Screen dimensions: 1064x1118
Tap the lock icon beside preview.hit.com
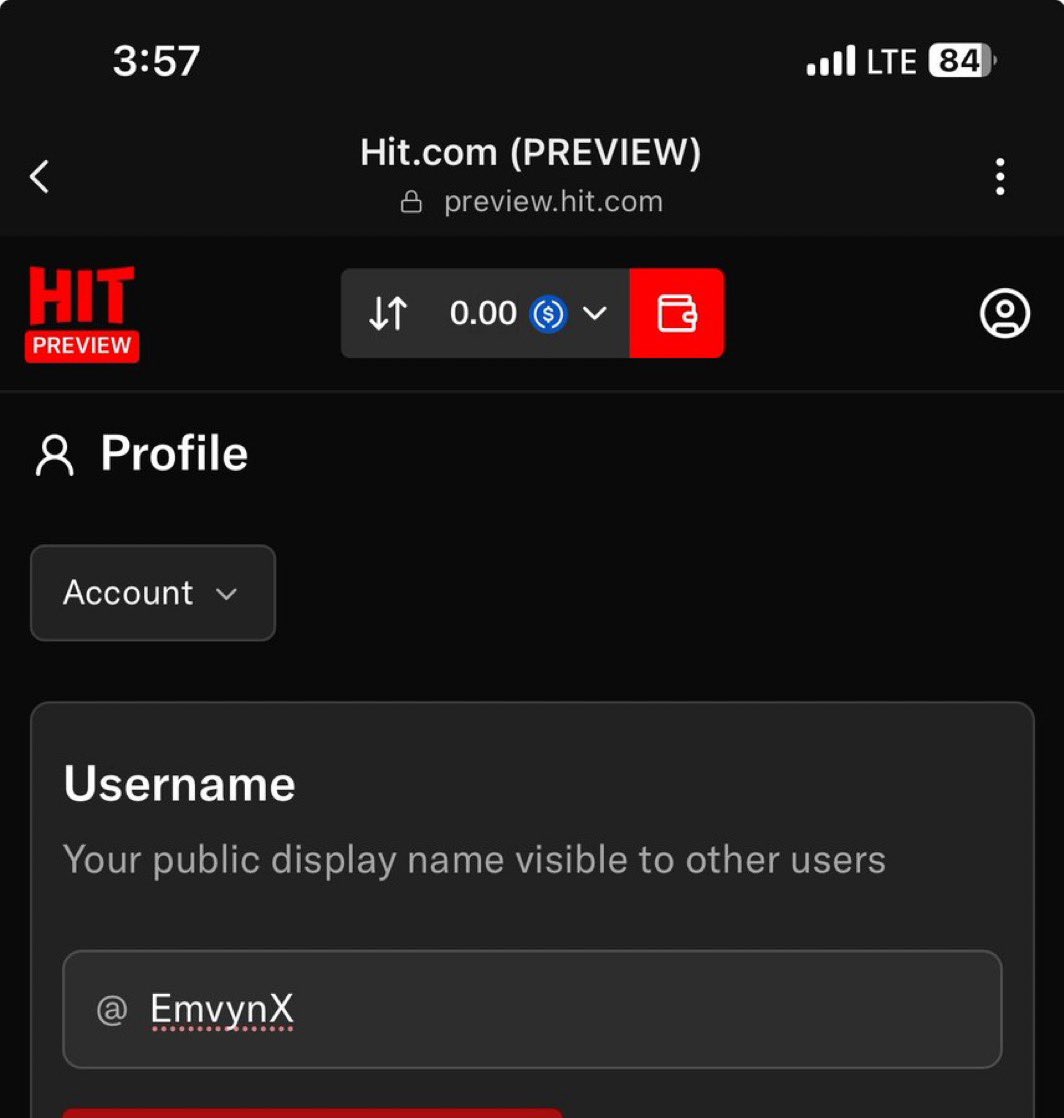click(411, 202)
